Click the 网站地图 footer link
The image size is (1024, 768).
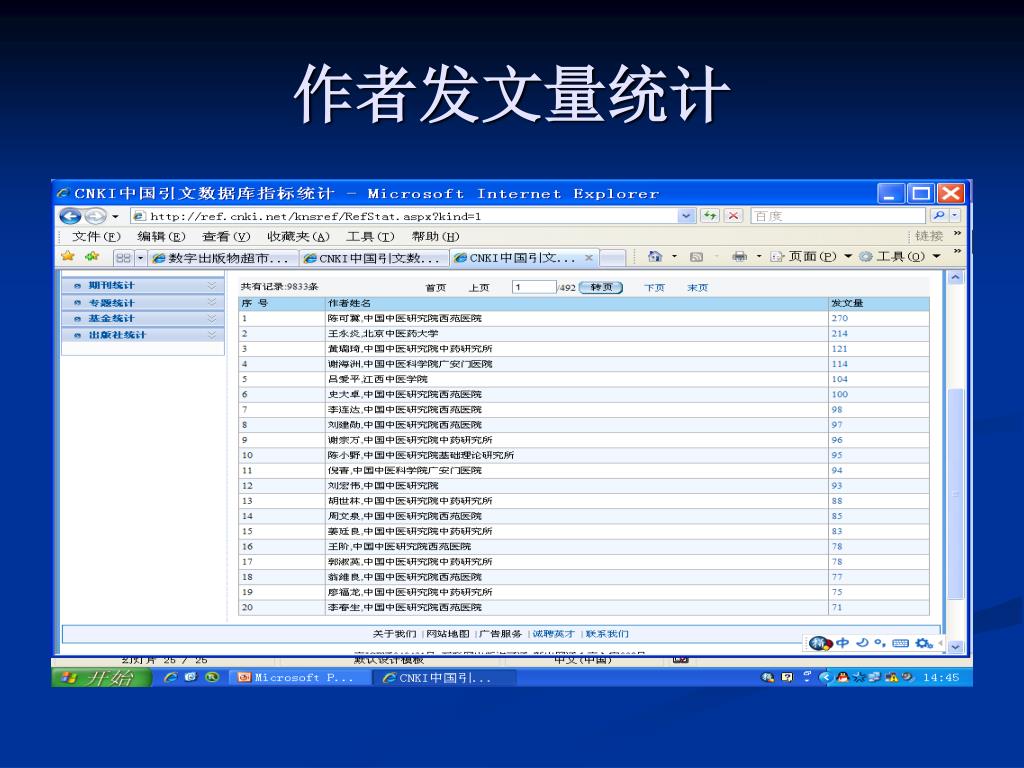[448, 634]
